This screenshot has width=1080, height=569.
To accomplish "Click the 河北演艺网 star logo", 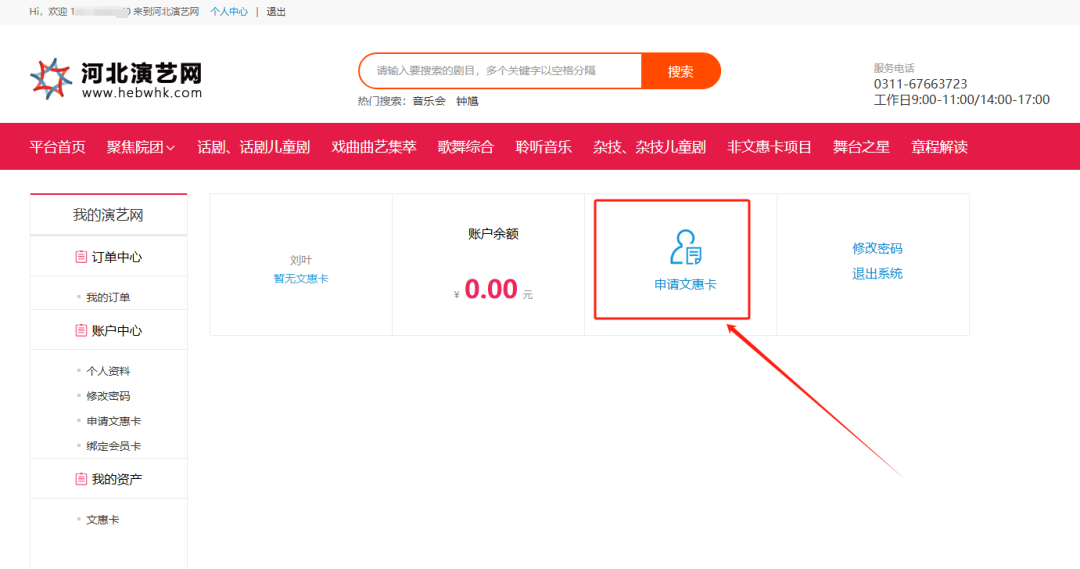I will 51,79.
